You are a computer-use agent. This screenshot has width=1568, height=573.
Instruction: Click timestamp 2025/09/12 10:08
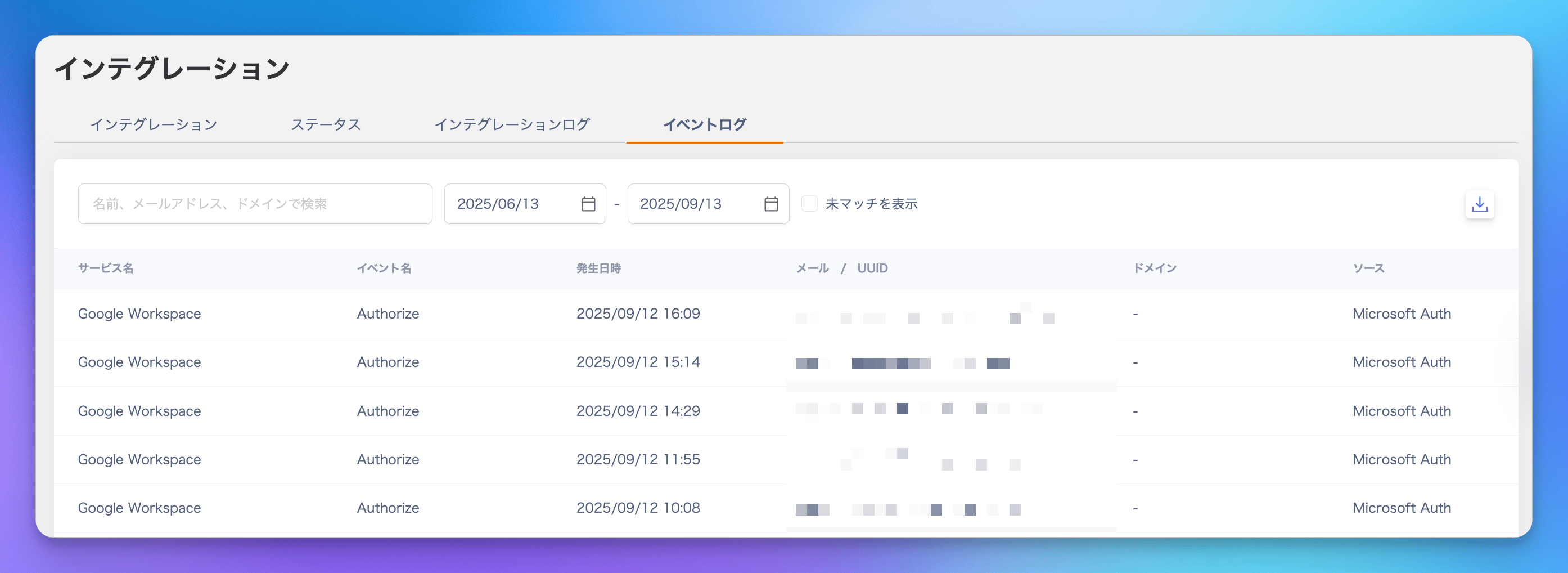click(x=638, y=508)
